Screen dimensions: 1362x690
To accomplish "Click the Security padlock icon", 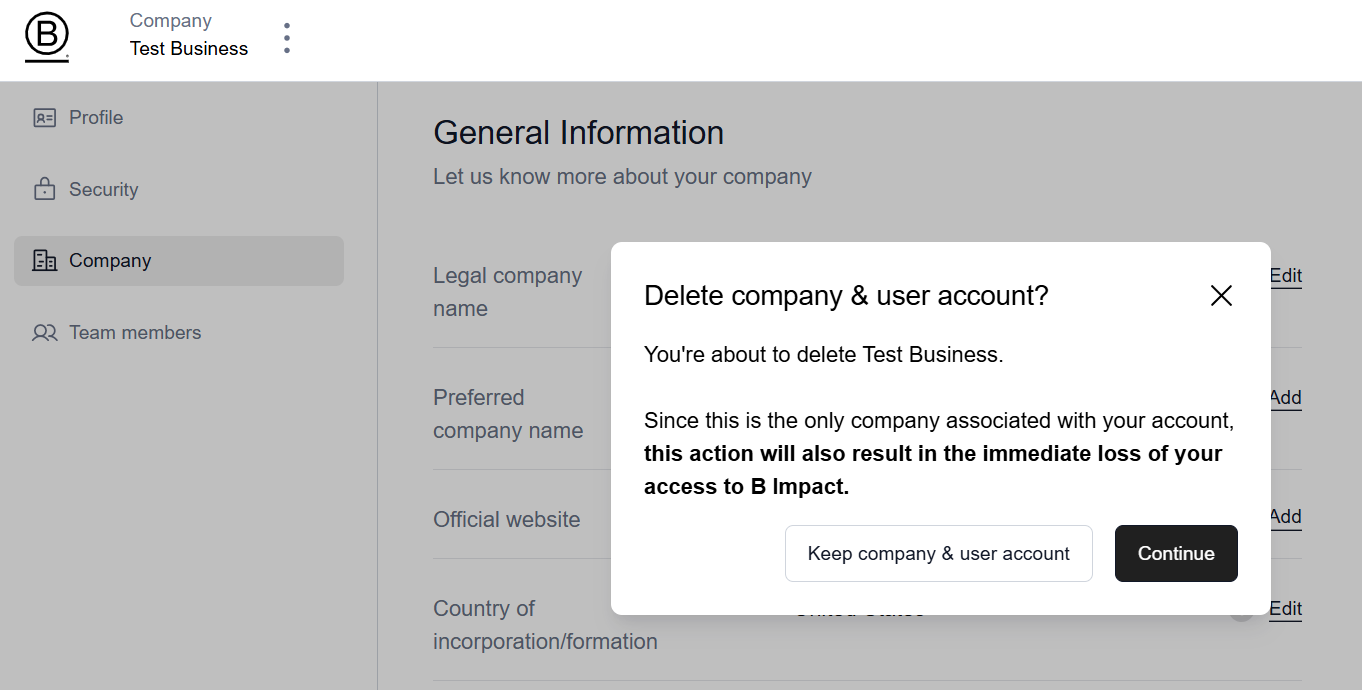I will 44,189.
